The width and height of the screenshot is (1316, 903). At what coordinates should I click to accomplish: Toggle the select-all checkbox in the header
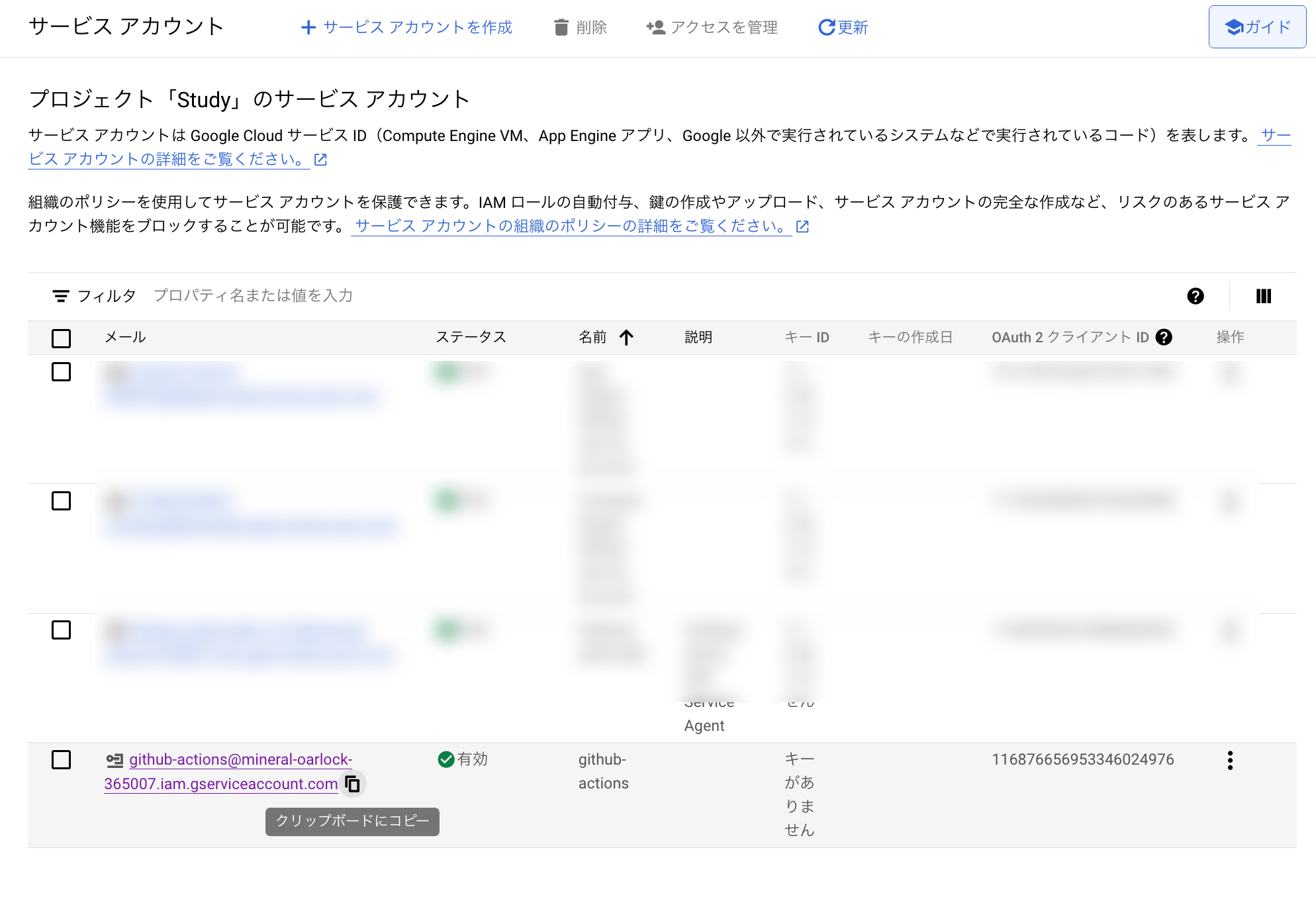pyautogui.click(x=61, y=338)
